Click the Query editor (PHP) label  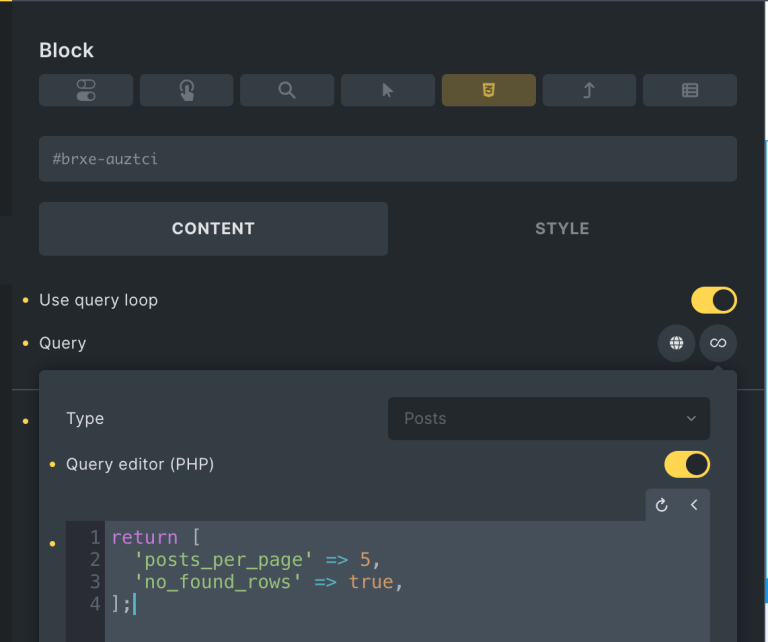(140, 464)
